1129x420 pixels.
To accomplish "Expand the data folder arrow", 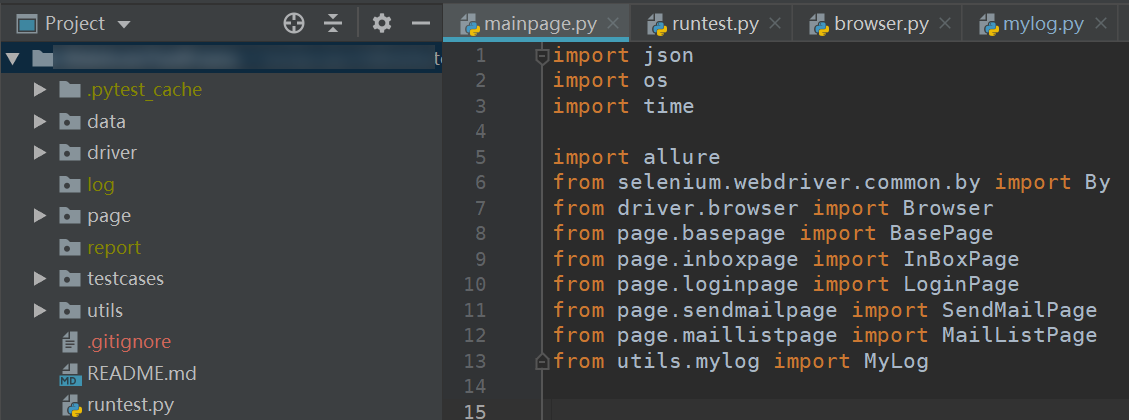I will (x=40, y=122).
